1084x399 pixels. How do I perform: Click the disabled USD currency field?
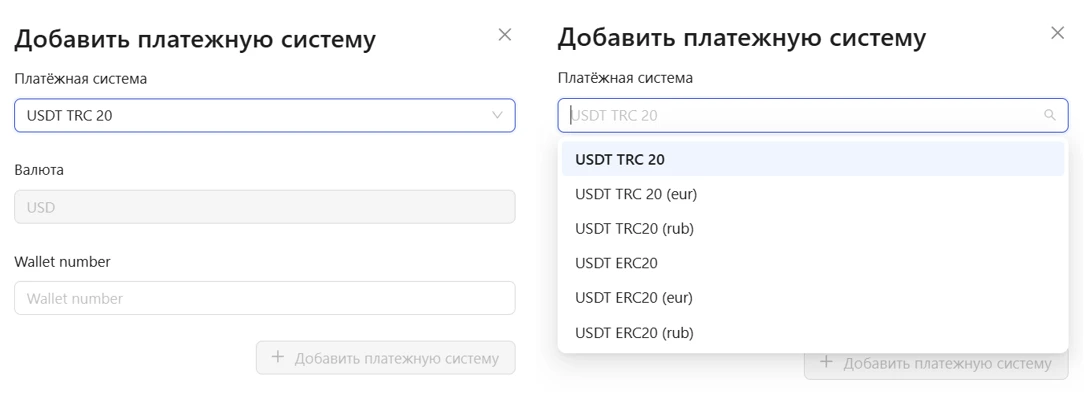[x=265, y=207]
